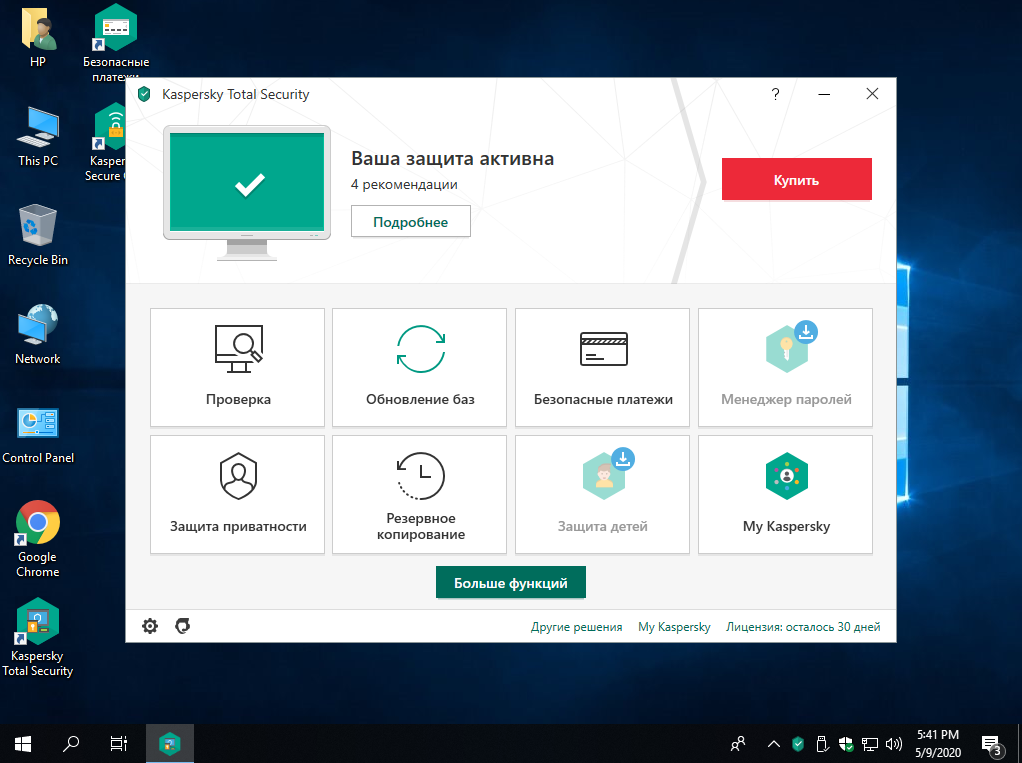Image resolution: width=1022 pixels, height=763 pixels.
Task: Click Kaspersky taskbar app button
Action: coord(169,743)
